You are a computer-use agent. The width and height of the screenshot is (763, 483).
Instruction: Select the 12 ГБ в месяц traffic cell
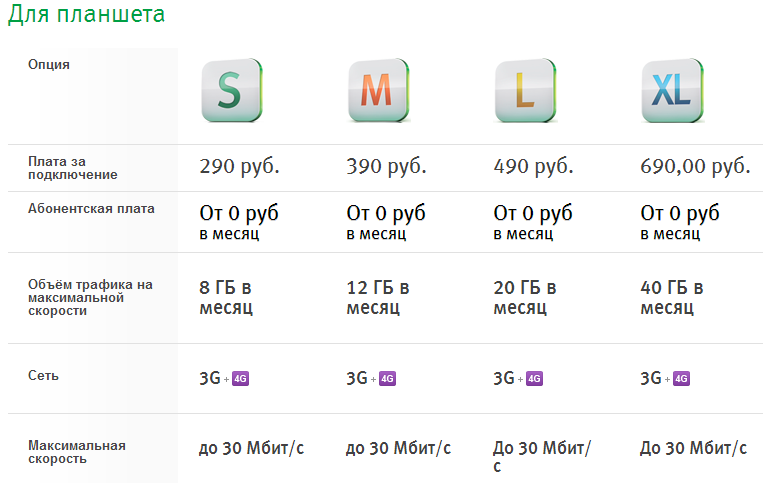(378, 297)
